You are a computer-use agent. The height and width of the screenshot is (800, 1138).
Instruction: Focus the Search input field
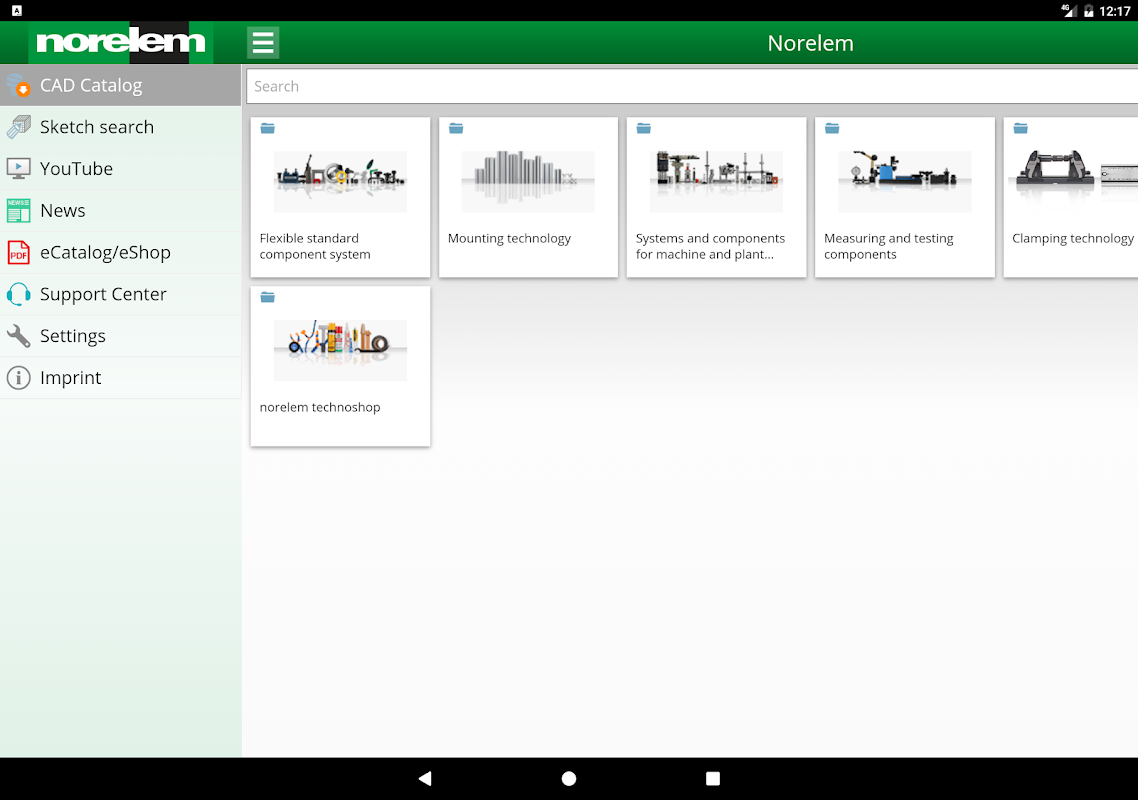(x=692, y=86)
